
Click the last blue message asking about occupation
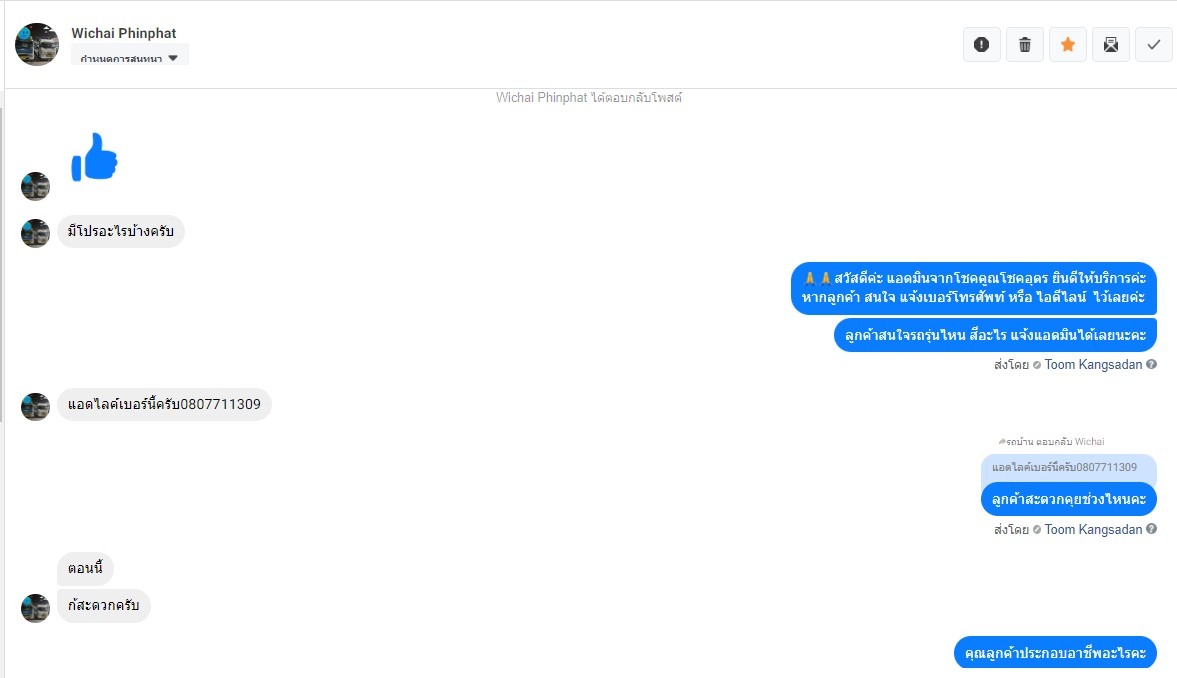coord(1055,652)
